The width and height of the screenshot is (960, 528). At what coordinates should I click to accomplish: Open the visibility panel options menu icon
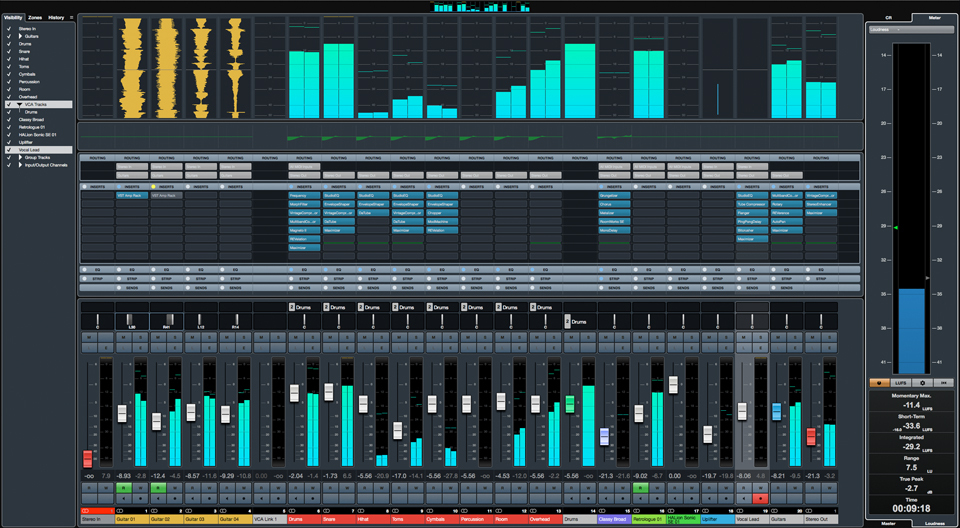click(x=72, y=17)
